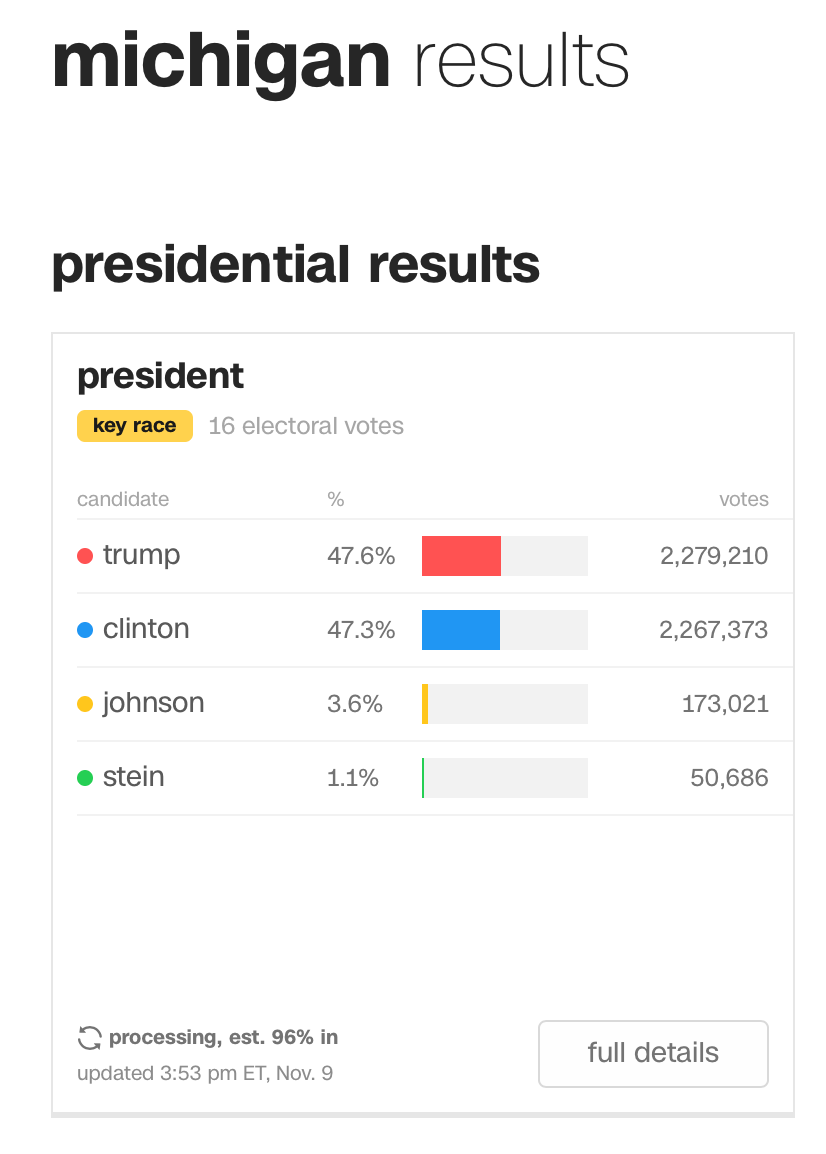
Task: Click trump's red vote share bar
Action: 461,556
